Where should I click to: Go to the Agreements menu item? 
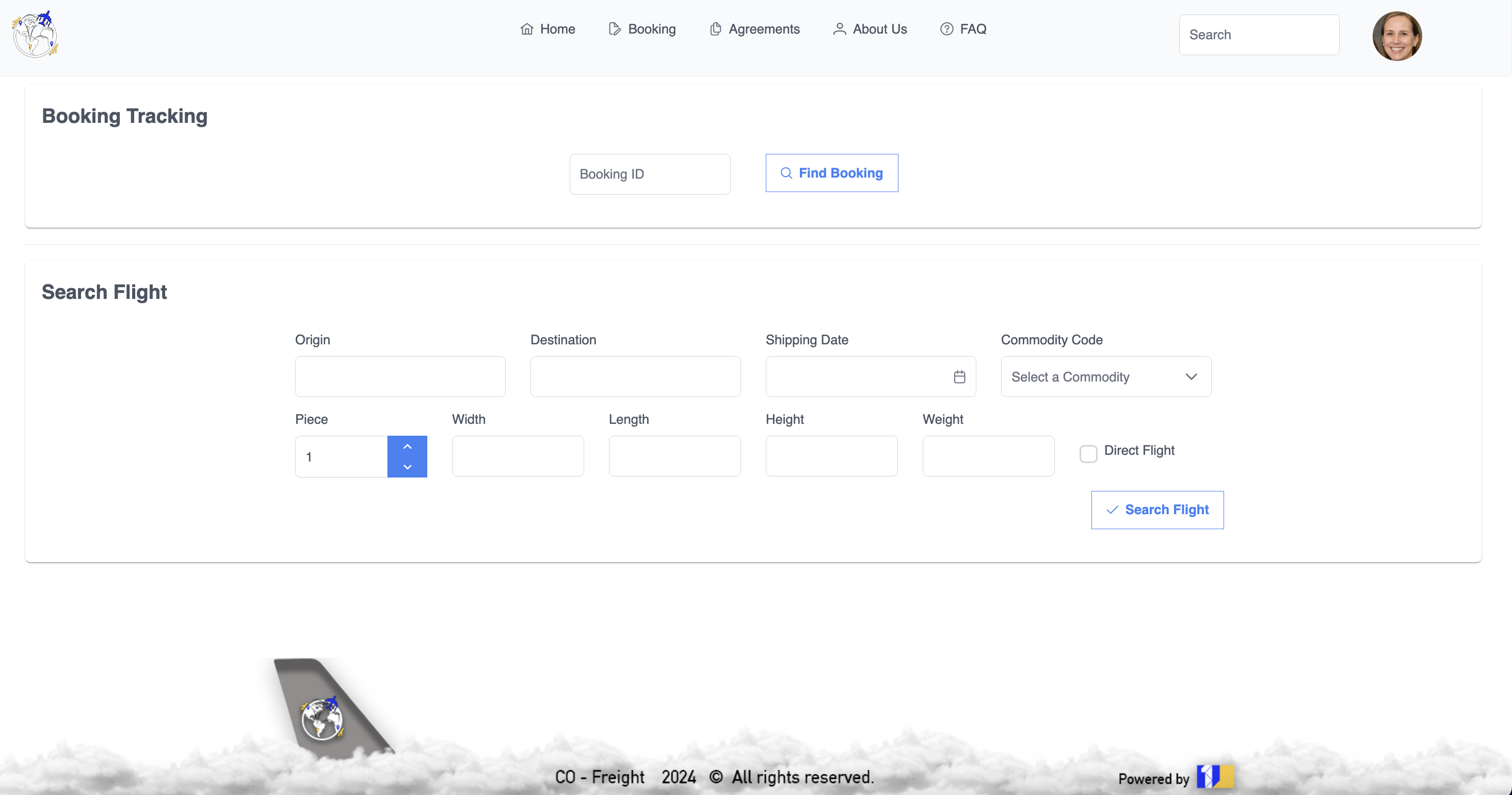(x=764, y=29)
